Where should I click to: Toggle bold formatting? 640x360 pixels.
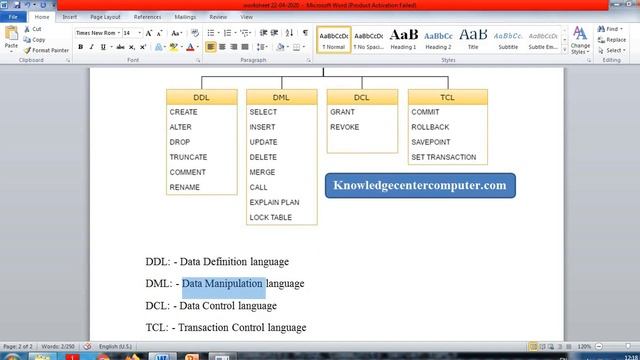[x=80, y=47]
